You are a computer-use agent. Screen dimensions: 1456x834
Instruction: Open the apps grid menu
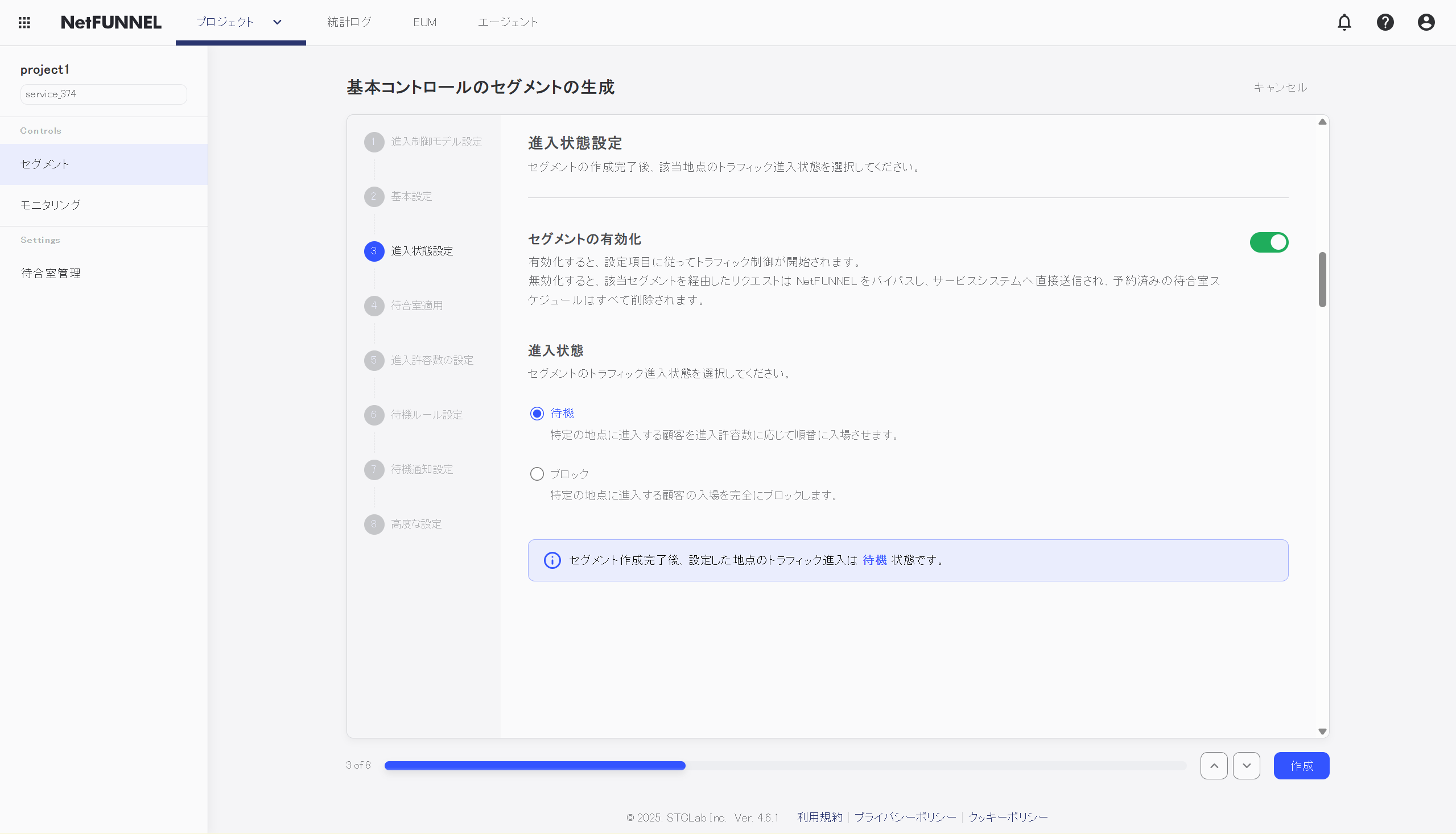click(x=24, y=22)
